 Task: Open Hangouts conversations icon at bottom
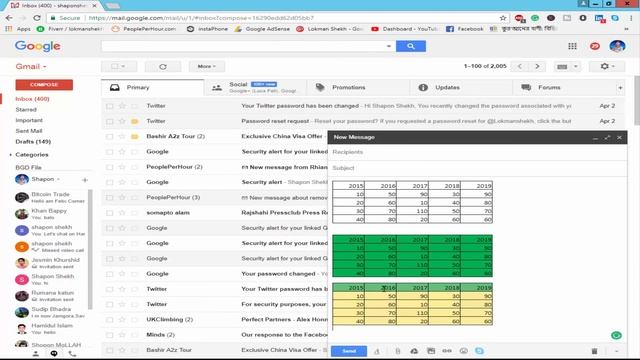(x=54, y=354)
